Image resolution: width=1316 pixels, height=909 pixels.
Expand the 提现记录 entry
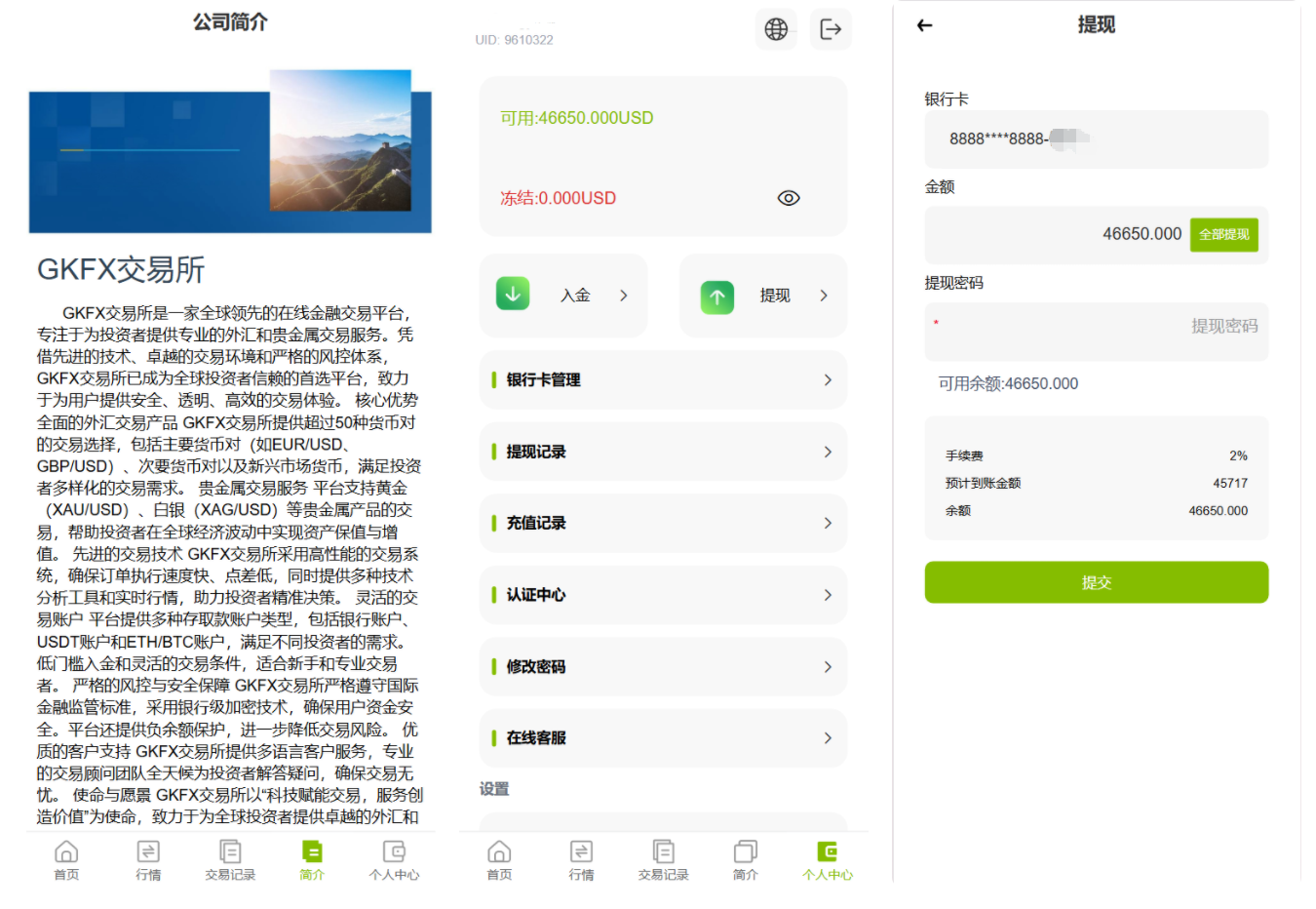663,452
